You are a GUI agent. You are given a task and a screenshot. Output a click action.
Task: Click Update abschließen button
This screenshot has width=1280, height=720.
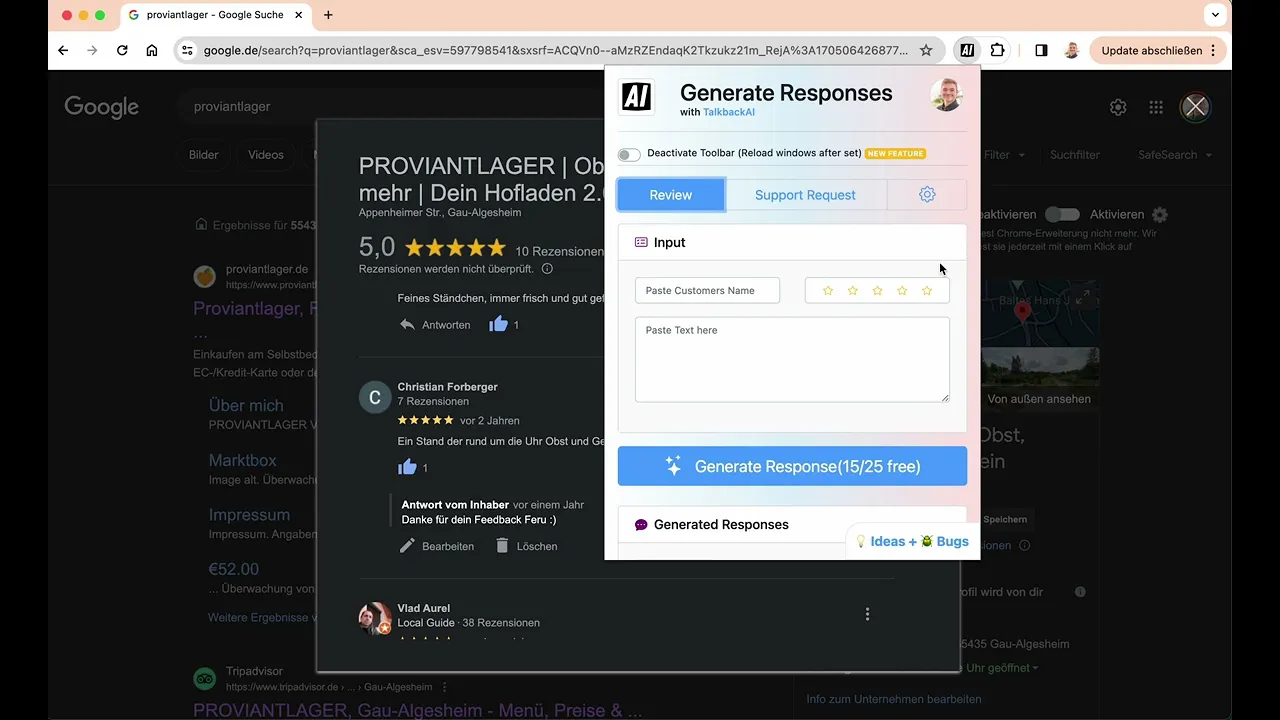[x=1157, y=50]
